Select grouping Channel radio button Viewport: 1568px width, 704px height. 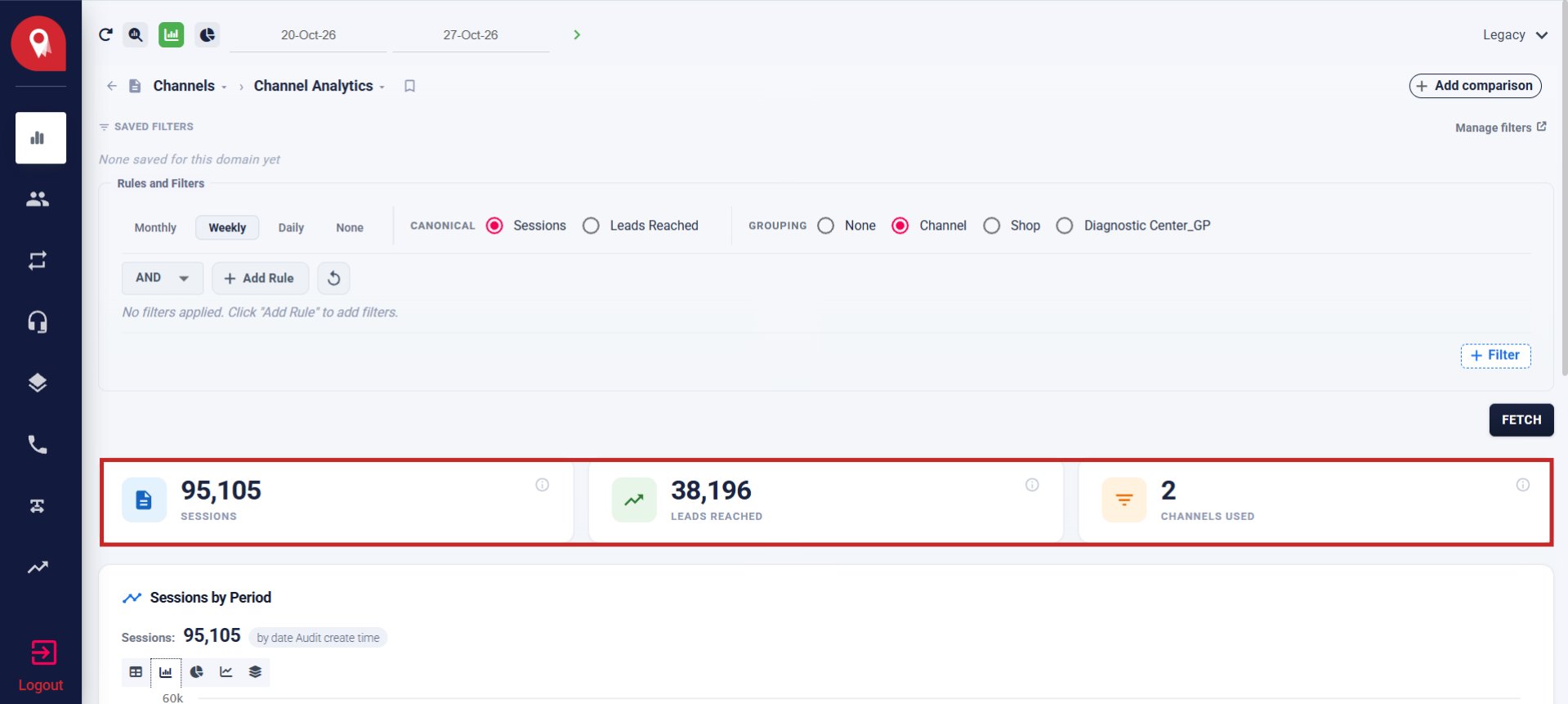pyautogui.click(x=900, y=226)
